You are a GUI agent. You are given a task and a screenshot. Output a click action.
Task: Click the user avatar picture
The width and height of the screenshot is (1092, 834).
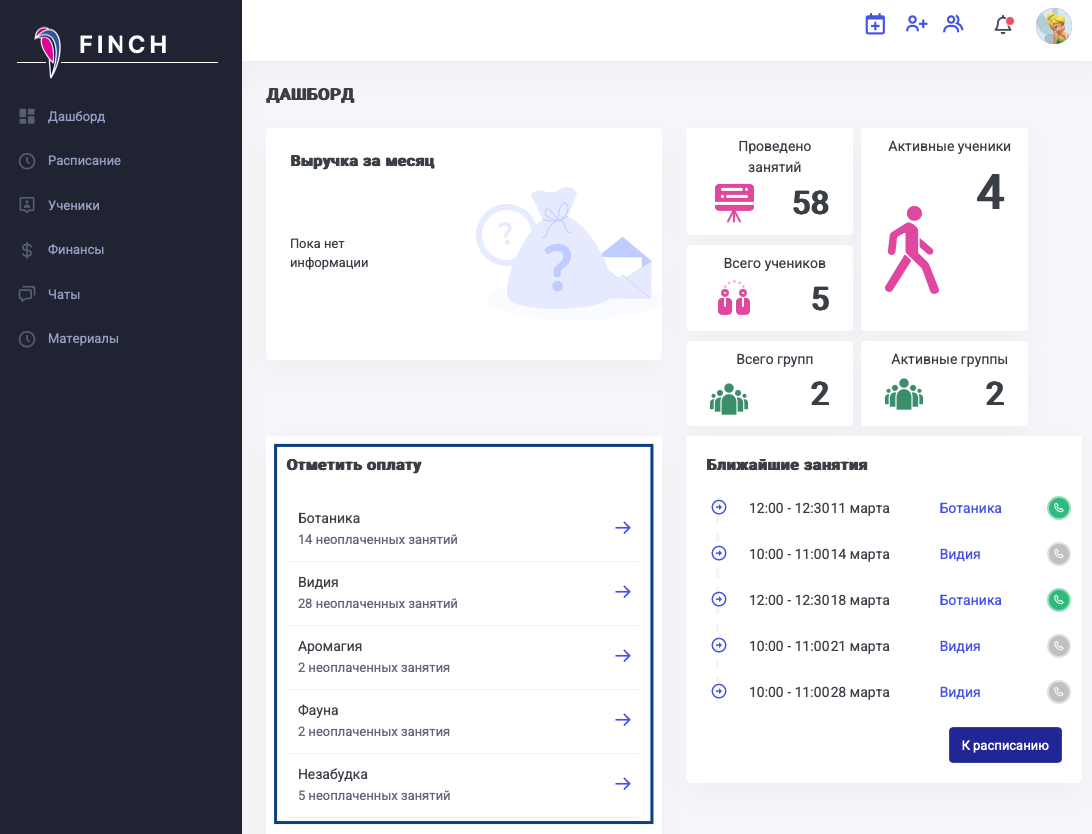[1053, 26]
